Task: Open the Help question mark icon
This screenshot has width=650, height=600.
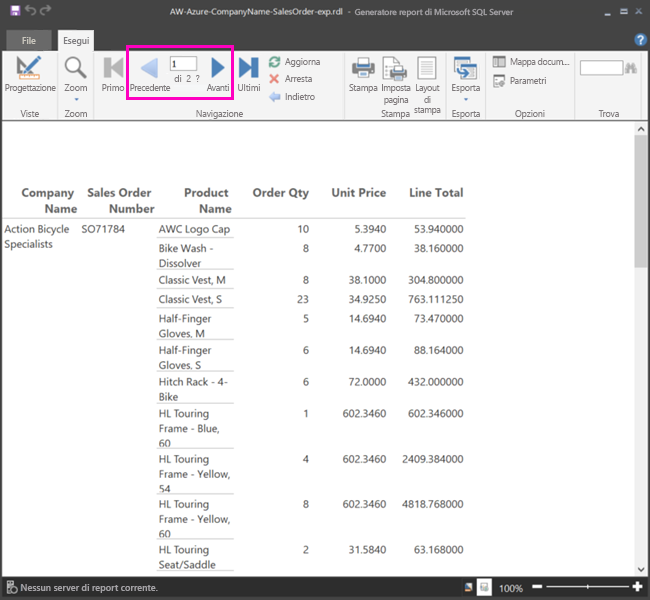Action: tap(640, 40)
